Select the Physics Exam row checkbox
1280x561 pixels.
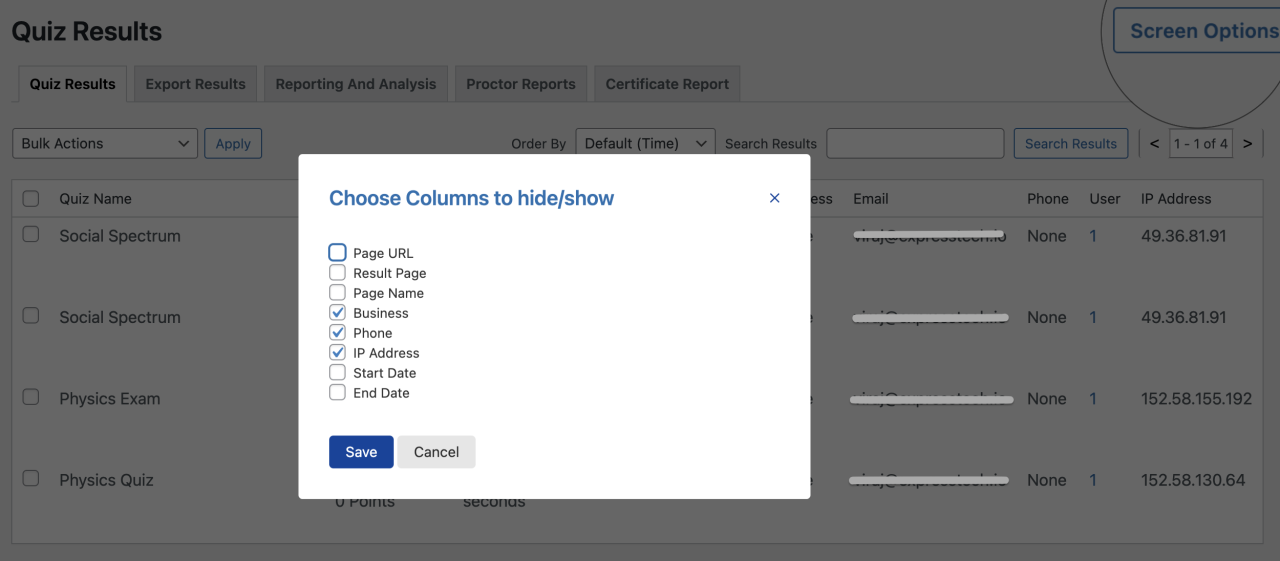pyautogui.click(x=31, y=397)
